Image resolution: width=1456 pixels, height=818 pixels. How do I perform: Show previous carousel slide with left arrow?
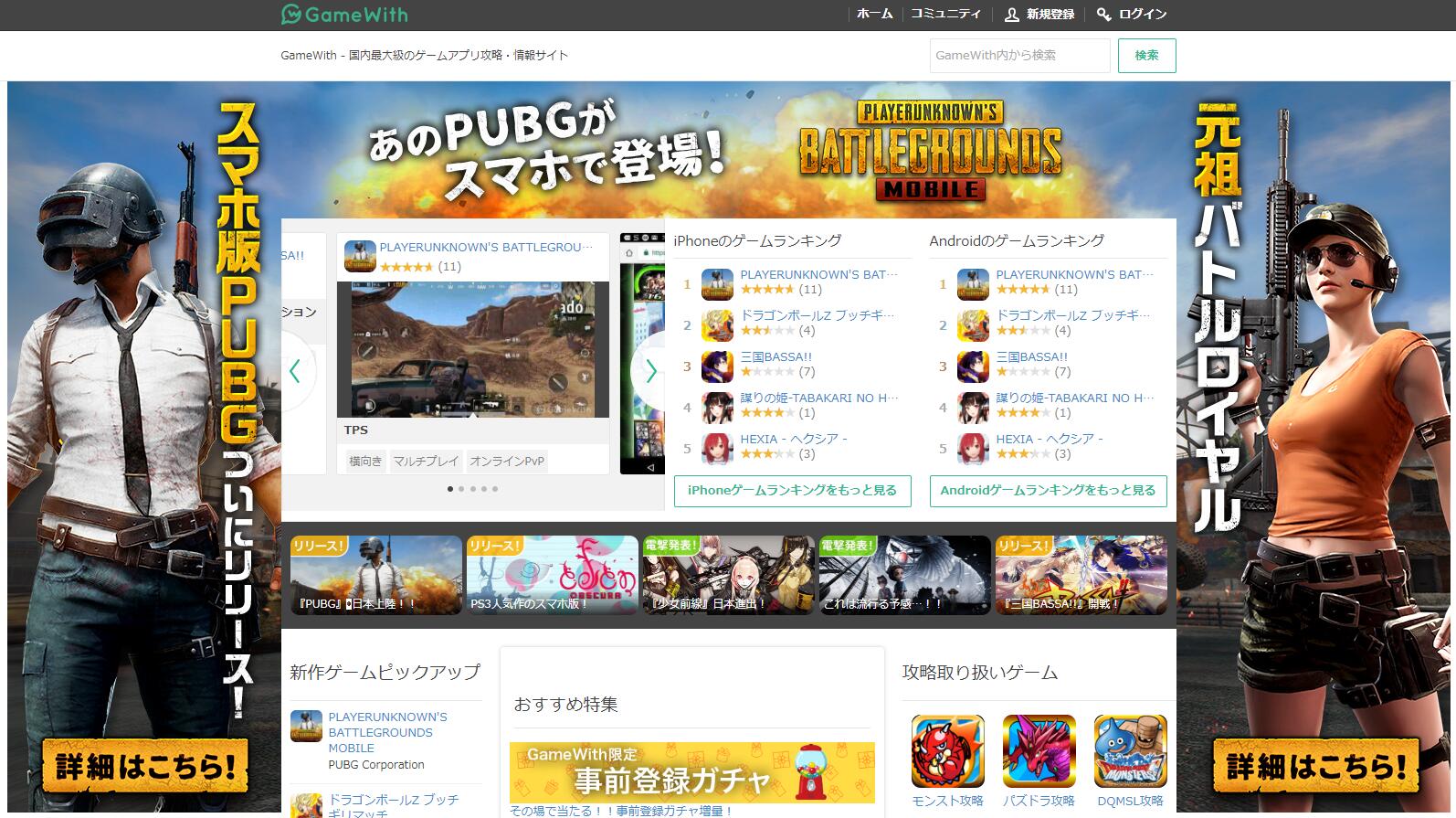point(294,371)
